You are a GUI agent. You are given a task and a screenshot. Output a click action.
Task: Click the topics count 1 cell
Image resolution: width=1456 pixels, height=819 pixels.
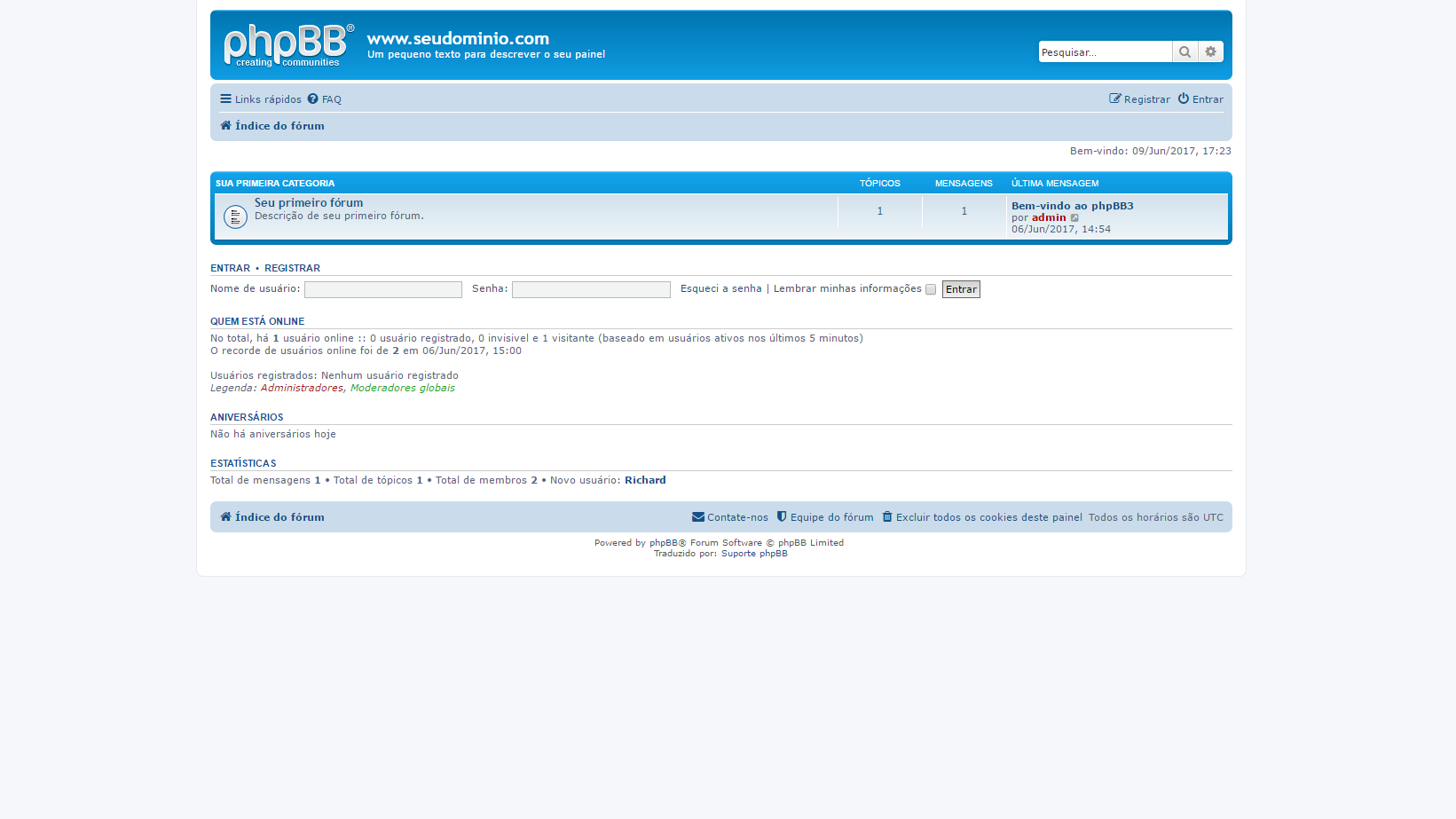click(880, 211)
